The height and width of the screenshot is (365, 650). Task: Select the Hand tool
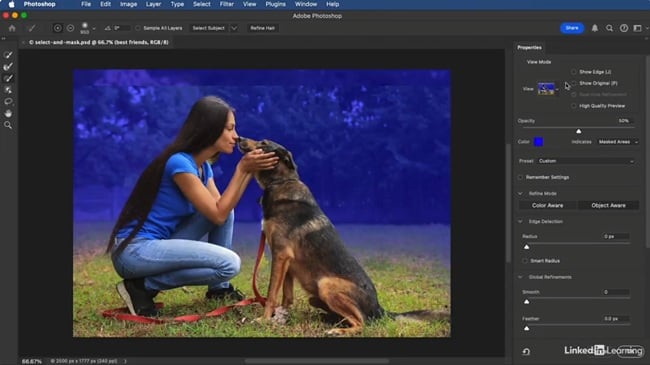coord(8,113)
